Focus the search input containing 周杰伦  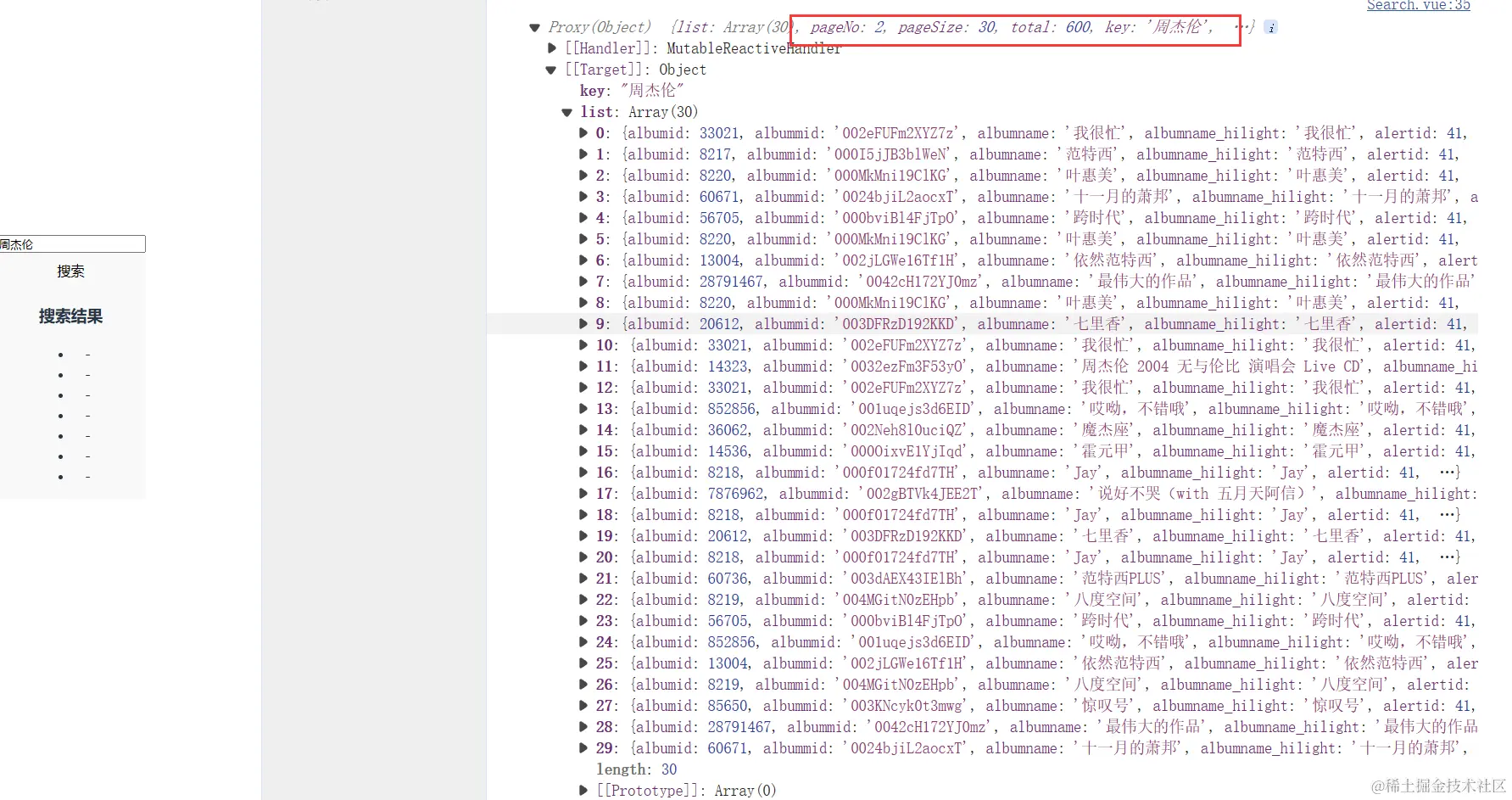tap(72, 244)
